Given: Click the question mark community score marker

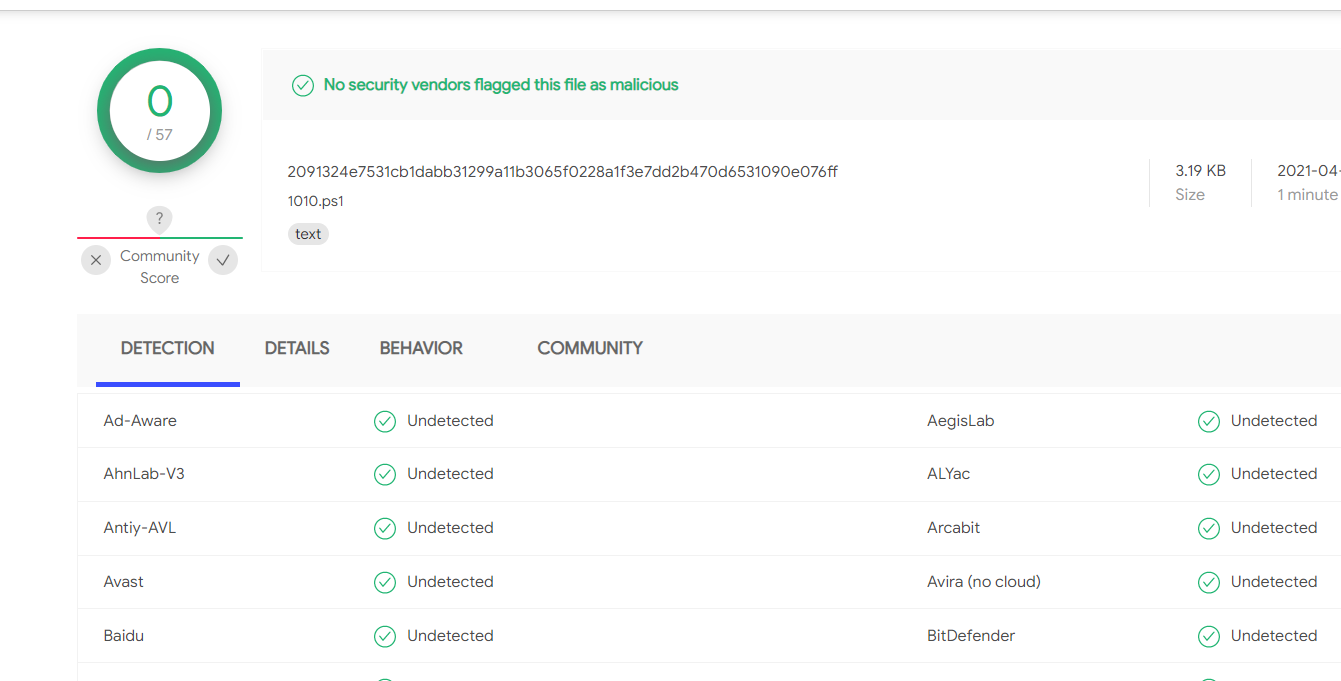Looking at the screenshot, I should (x=159, y=219).
